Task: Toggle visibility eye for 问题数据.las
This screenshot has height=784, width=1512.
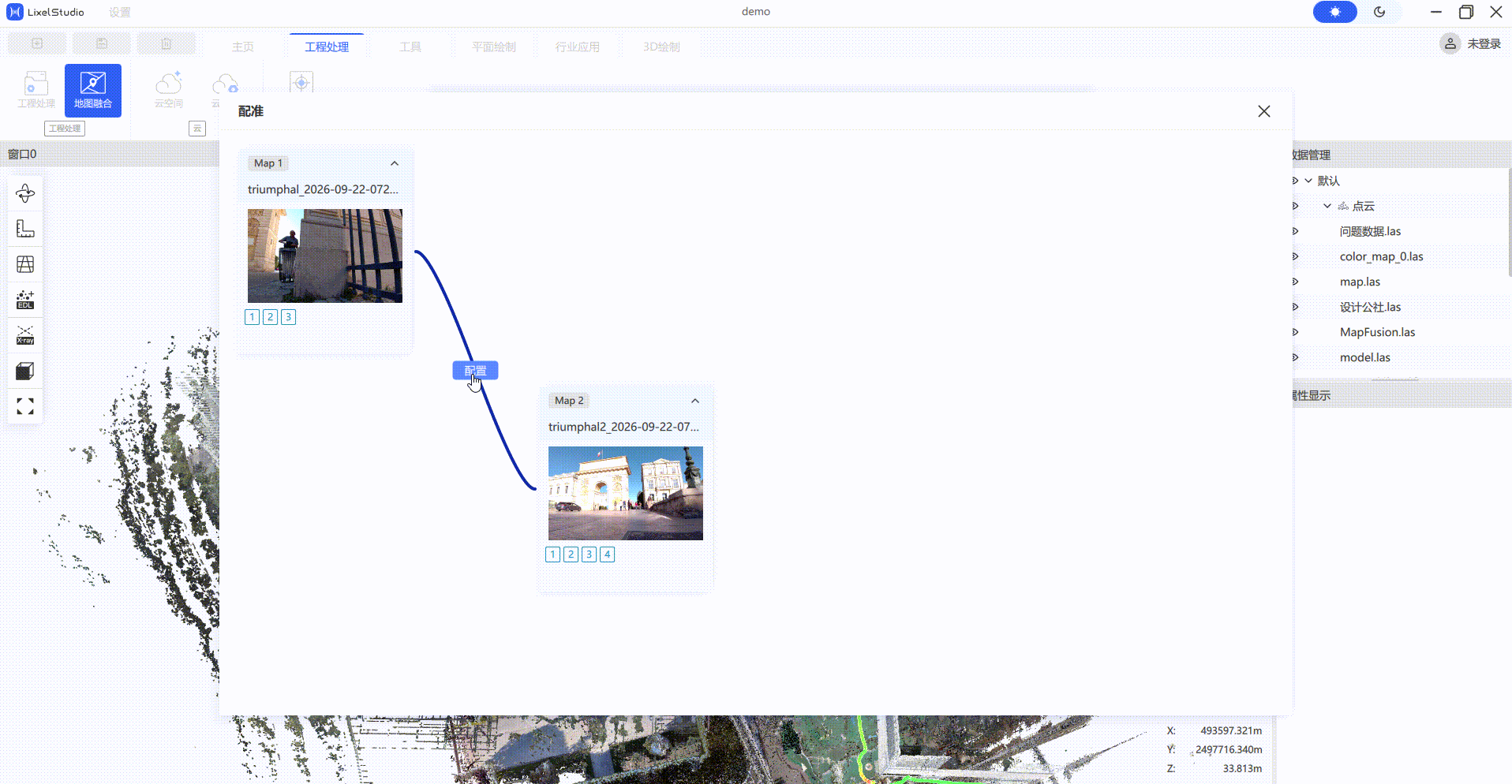Action: pyautogui.click(x=1295, y=231)
